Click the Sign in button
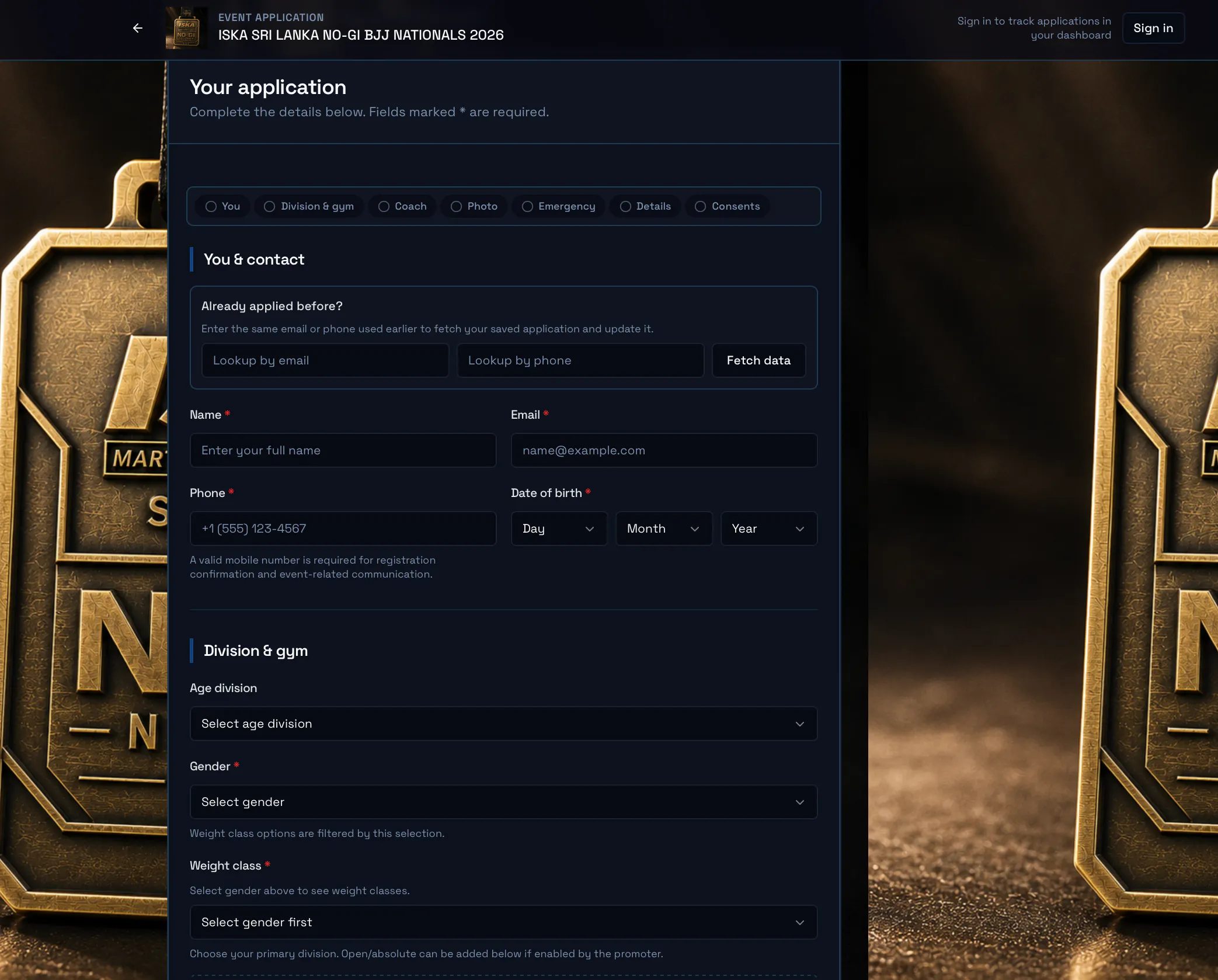The image size is (1218, 980). [x=1153, y=28]
